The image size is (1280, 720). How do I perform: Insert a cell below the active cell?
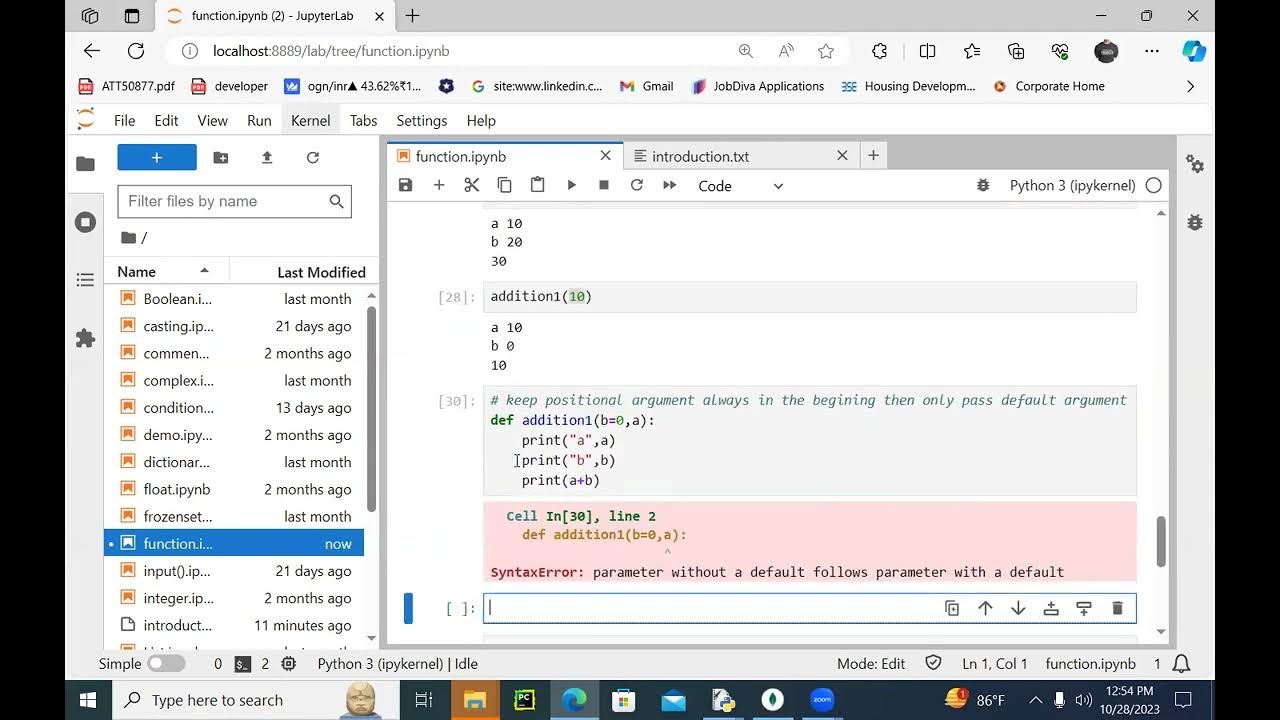(x=1084, y=608)
